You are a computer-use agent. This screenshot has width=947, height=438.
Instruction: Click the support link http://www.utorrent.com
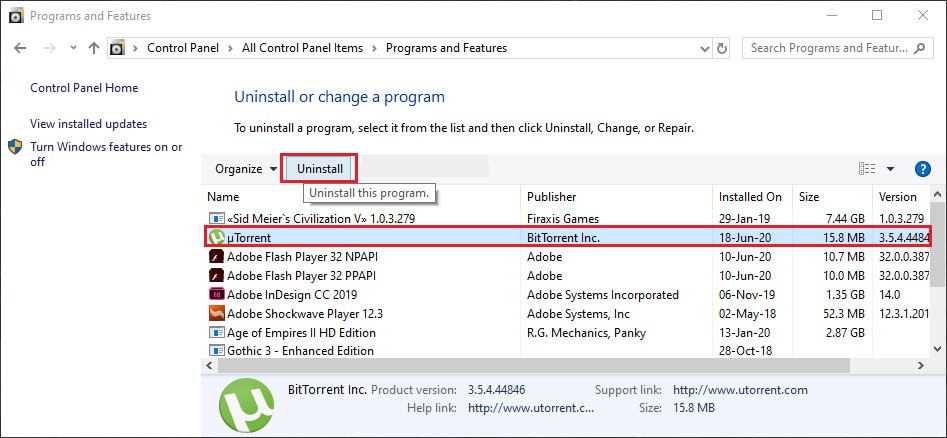(740, 390)
